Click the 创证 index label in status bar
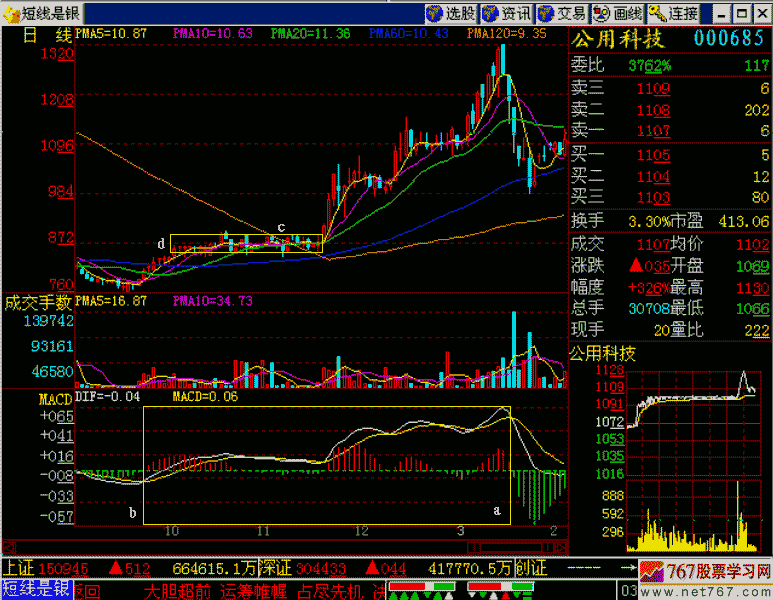Image resolution: width=773 pixels, height=600 pixels. 529,568
